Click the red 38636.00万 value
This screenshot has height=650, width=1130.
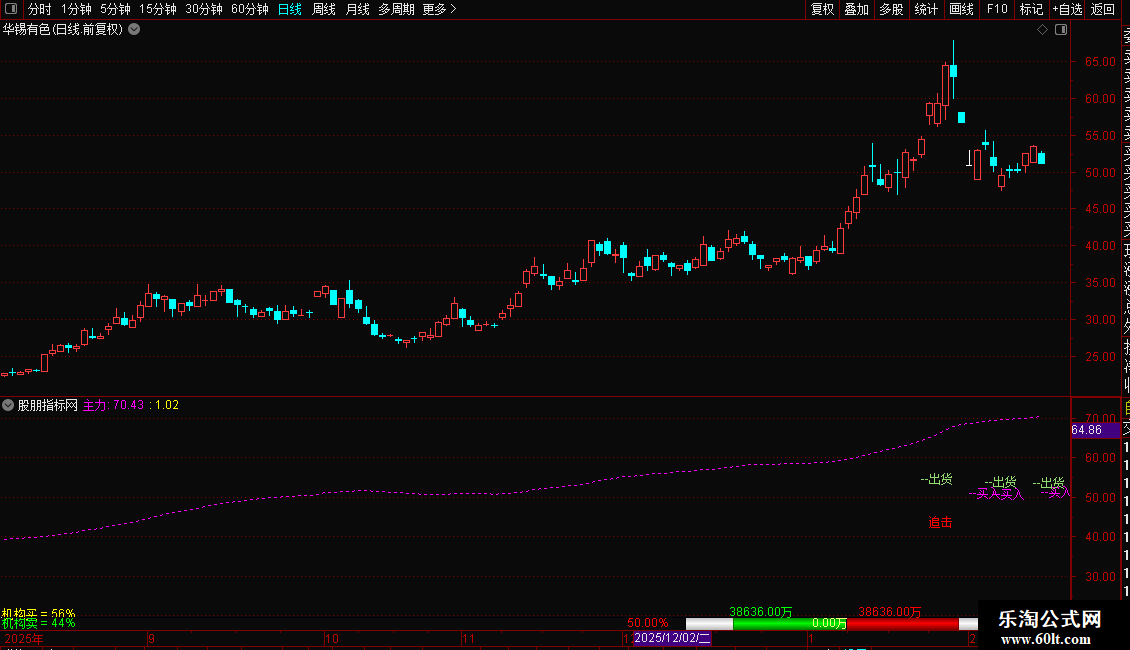(x=890, y=612)
